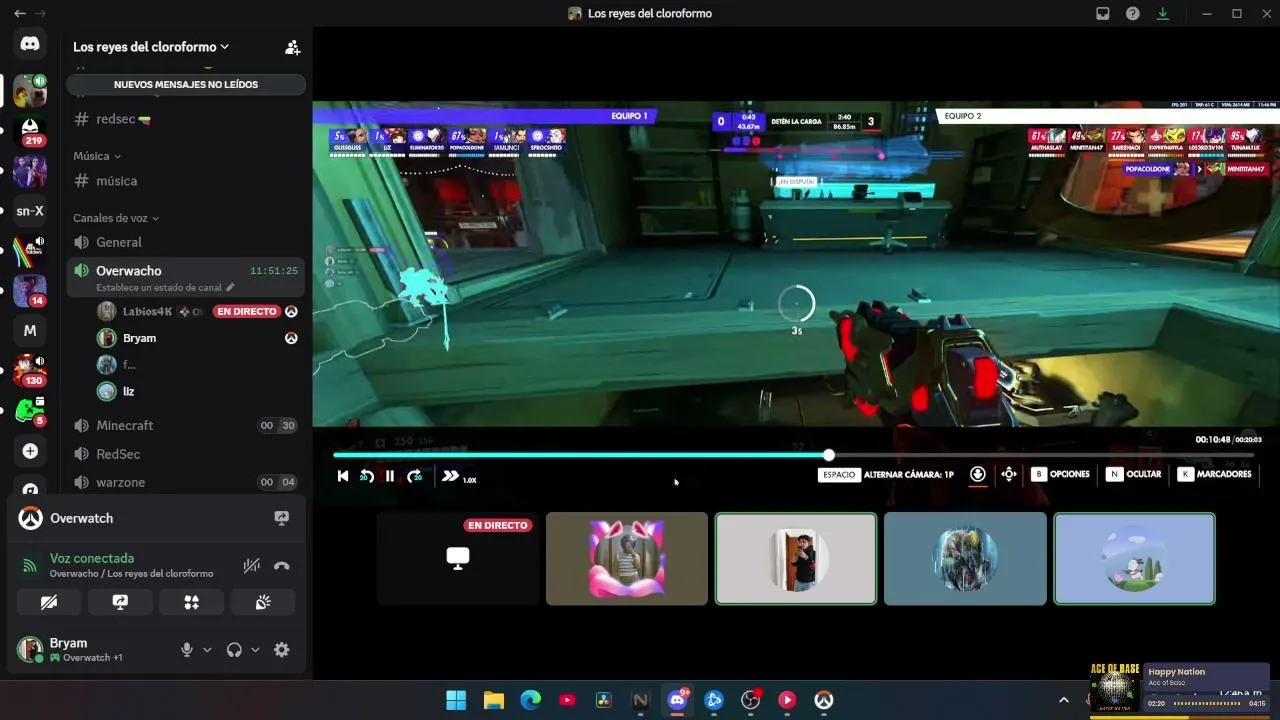Click ALTERNAR CÁMARA: 1P control
The width and height of the screenshot is (1280, 720).
(x=886, y=474)
